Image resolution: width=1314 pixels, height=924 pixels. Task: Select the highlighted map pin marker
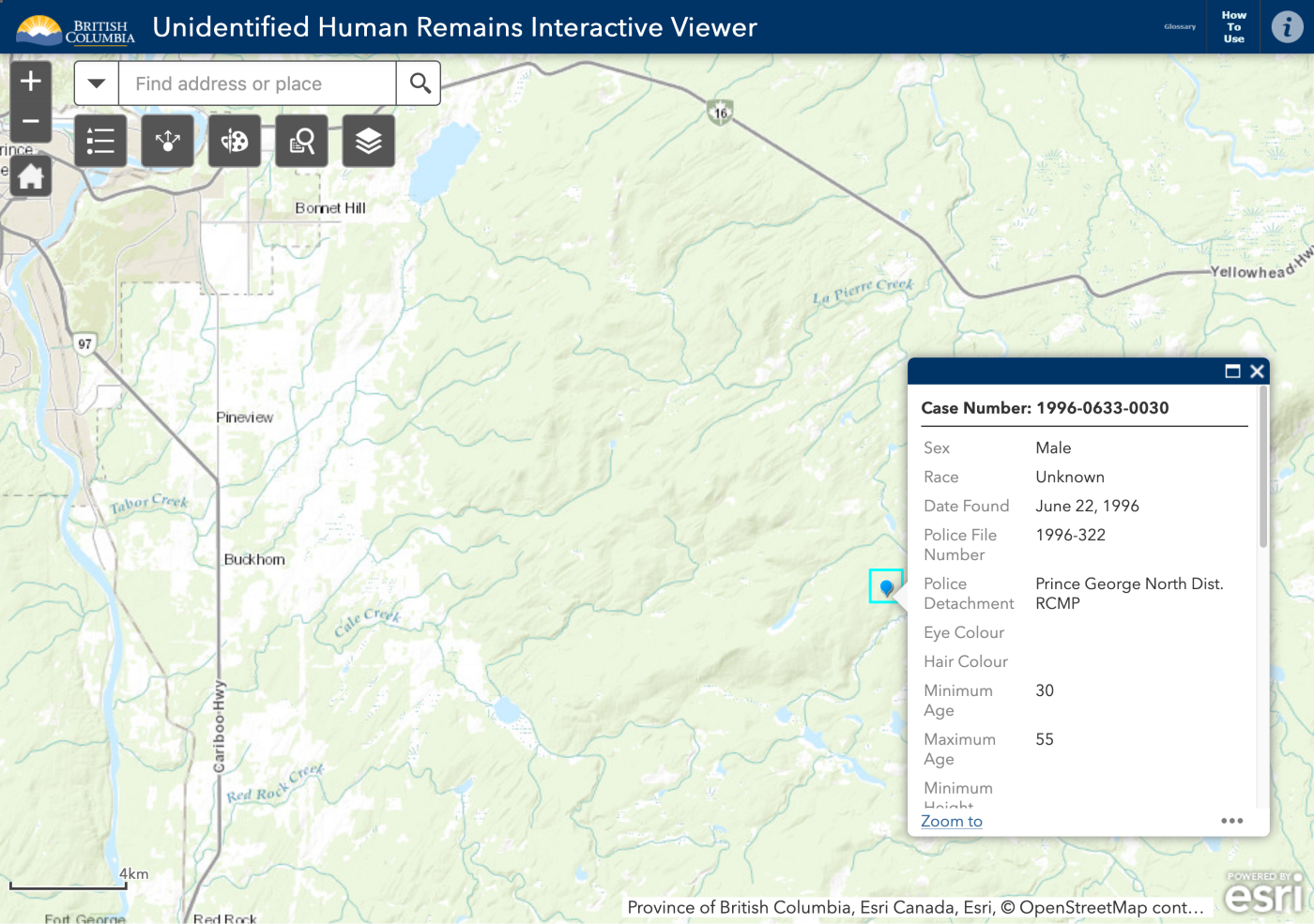(887, 586)
